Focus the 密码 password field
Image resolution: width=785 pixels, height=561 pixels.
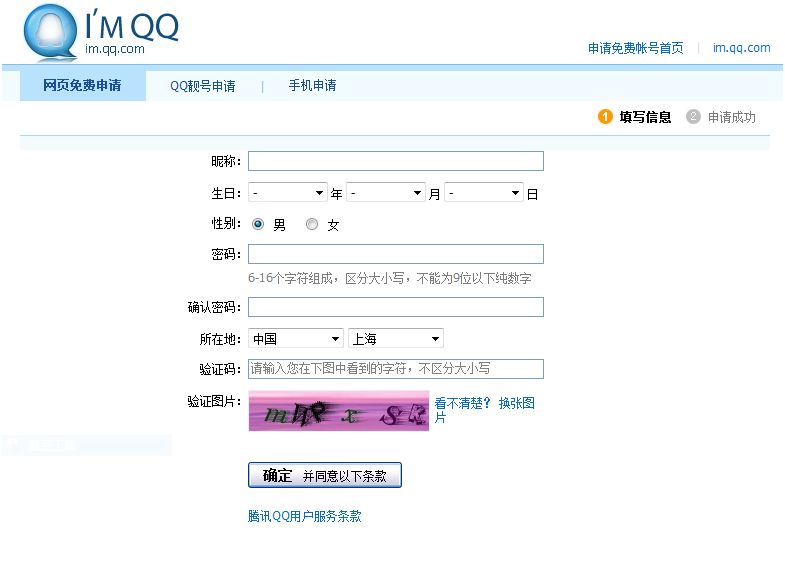tap(396, 254)
